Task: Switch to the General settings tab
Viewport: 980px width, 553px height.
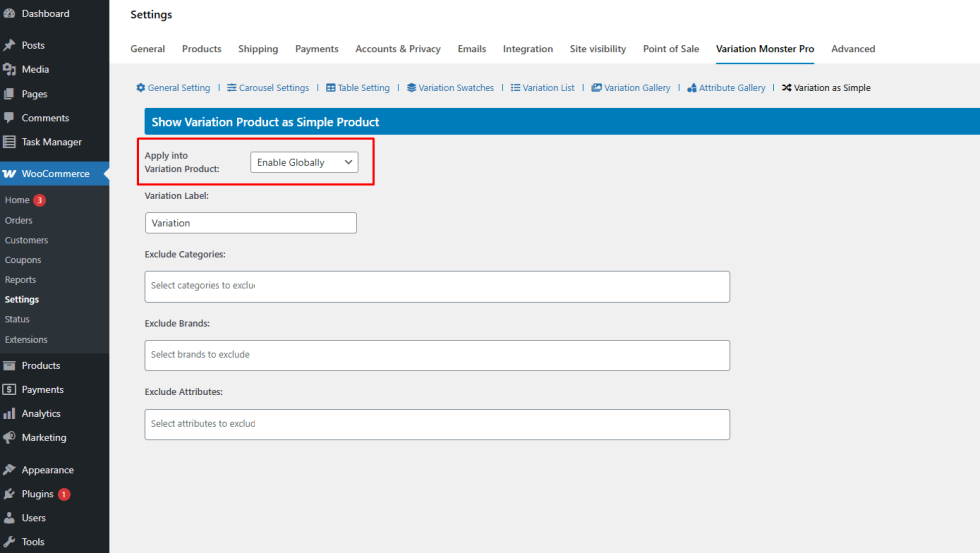Action: (148, 49)
